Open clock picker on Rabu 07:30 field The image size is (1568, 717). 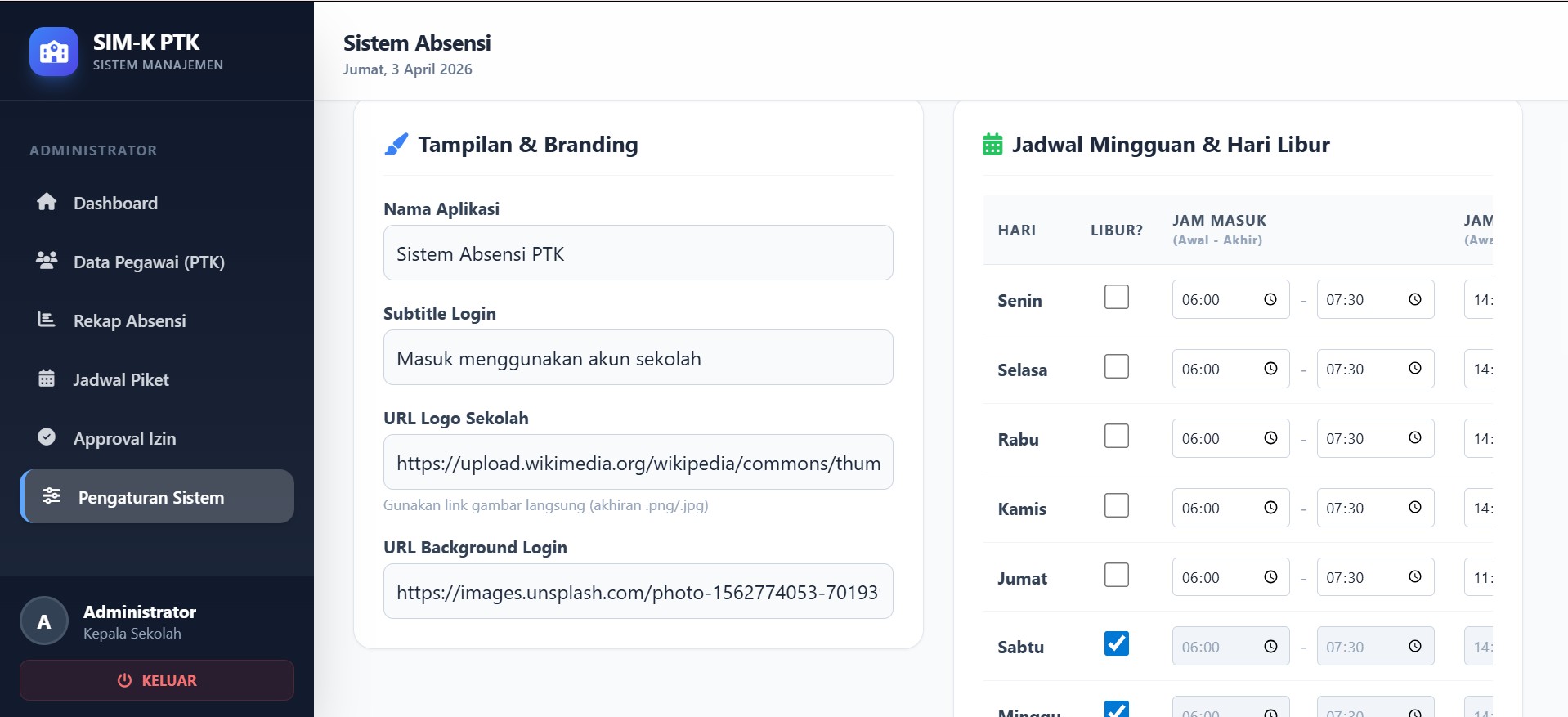pyautogui.click(x=1414, y=438)
